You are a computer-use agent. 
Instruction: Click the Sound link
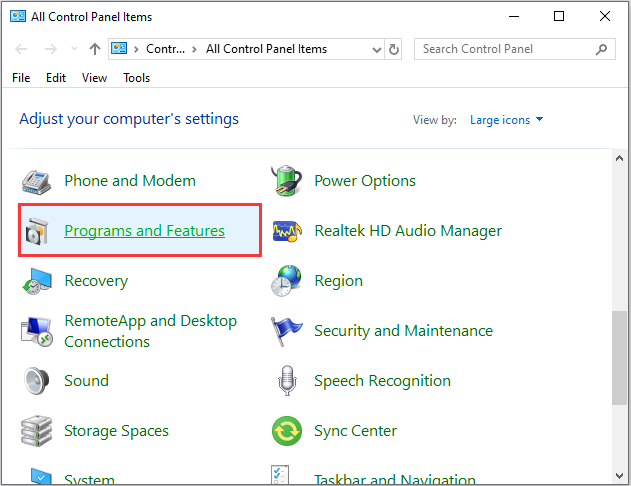(87, 381)
